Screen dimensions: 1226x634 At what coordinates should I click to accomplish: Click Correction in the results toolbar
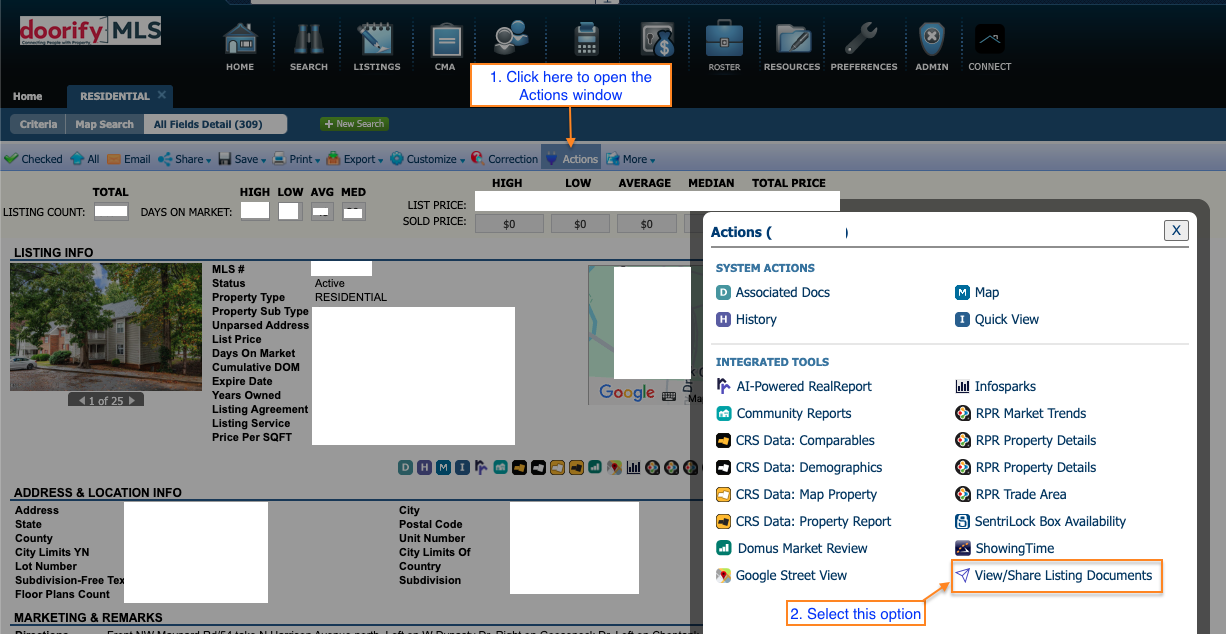pos(505,159)
